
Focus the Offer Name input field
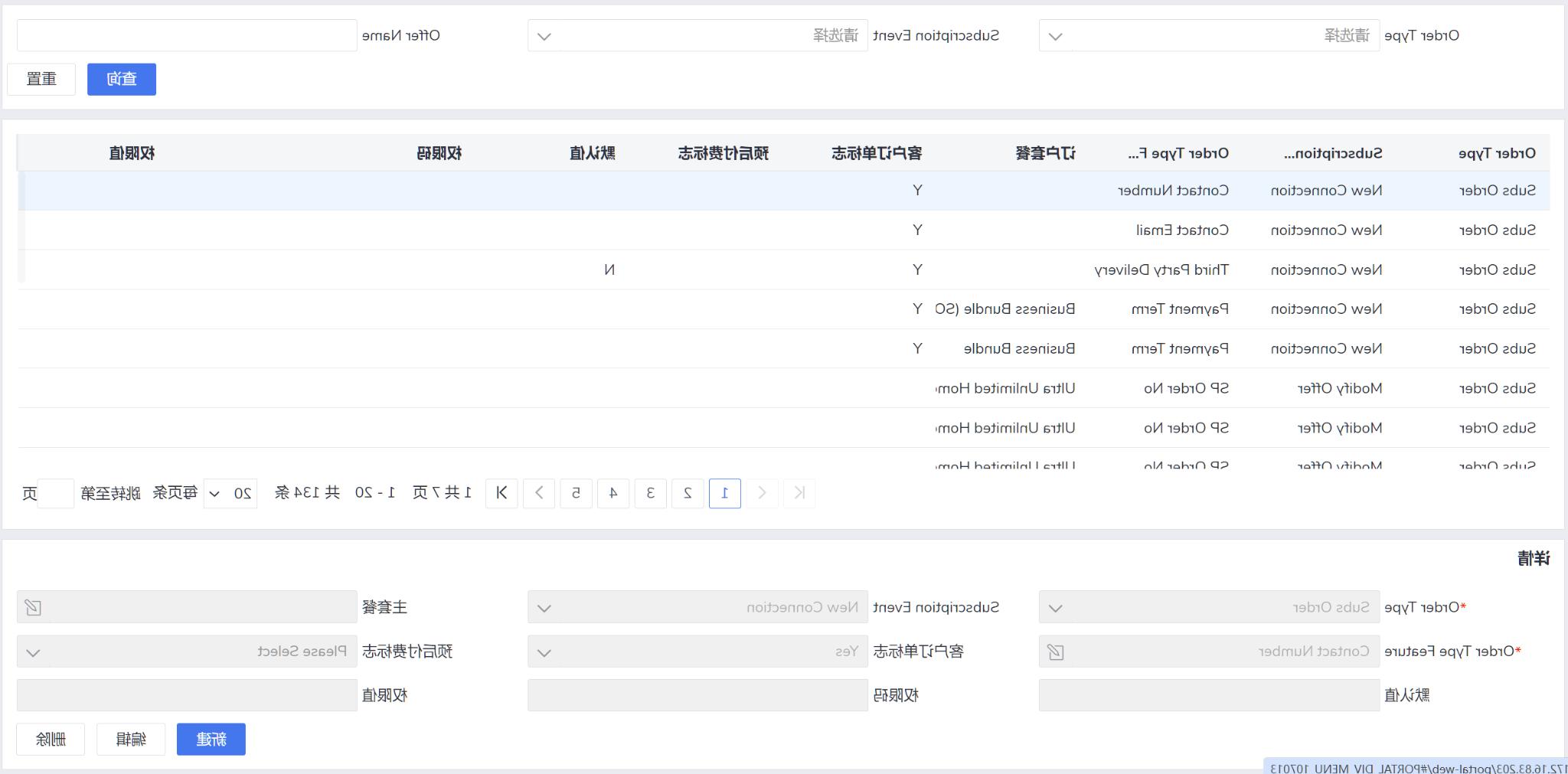[187, 35]
